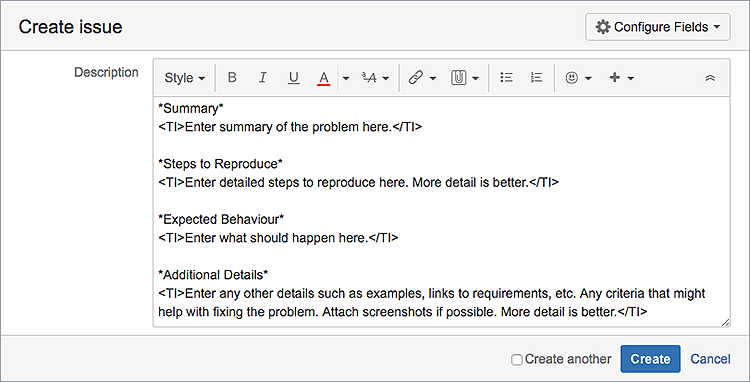This screenshot has width=750, height=382.
Task: Click the '*Additional Details*' line
Action: 213,275
